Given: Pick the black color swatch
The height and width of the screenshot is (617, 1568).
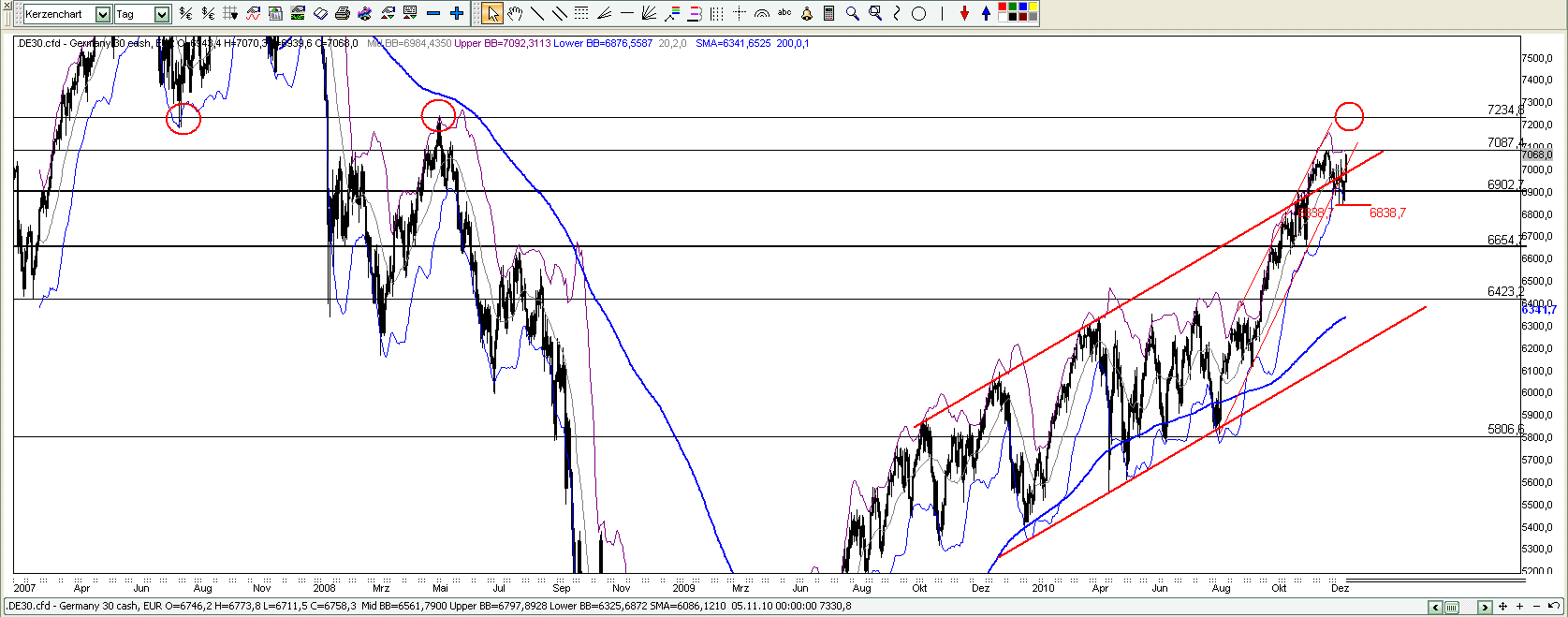Looking at the screenshot, I should 1013,17.
